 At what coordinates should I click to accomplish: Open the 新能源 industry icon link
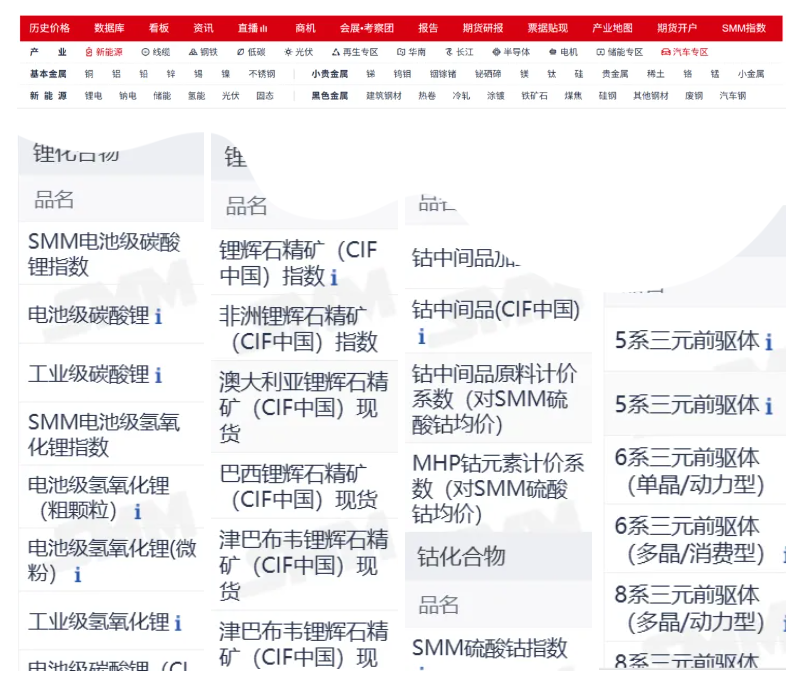(104, 52)
